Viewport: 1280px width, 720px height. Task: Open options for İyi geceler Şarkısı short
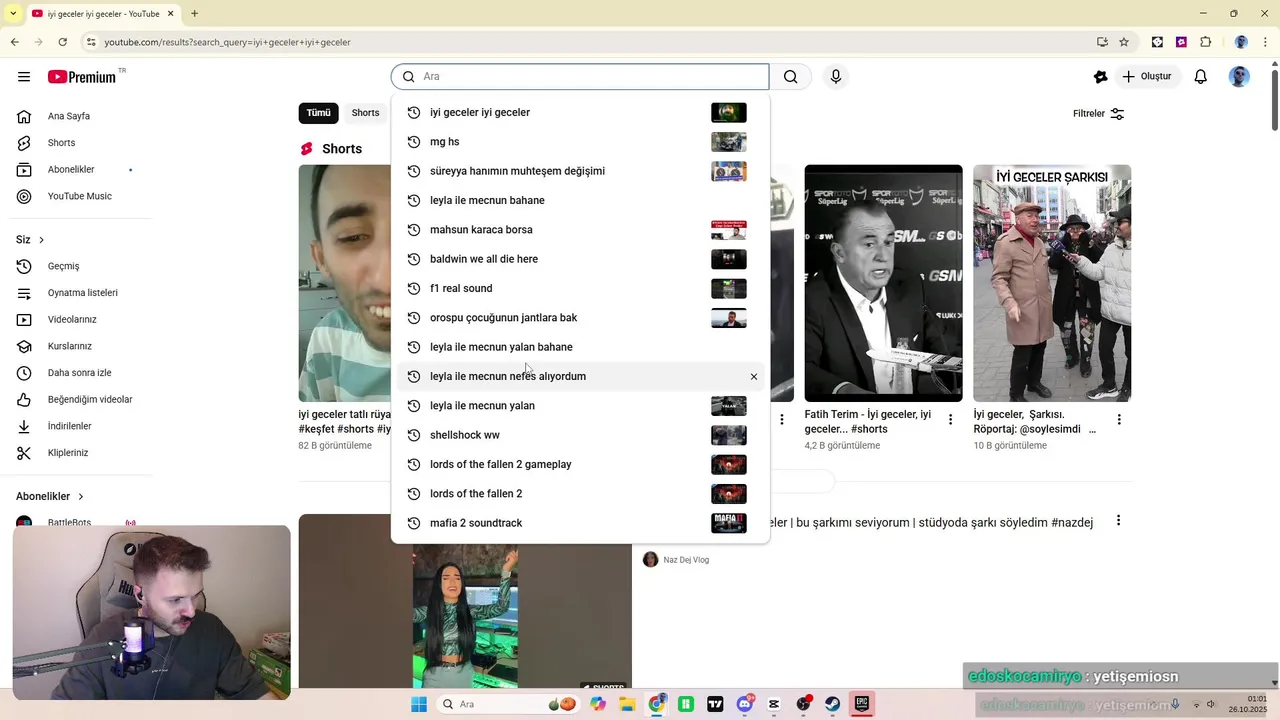(1119, 419)
